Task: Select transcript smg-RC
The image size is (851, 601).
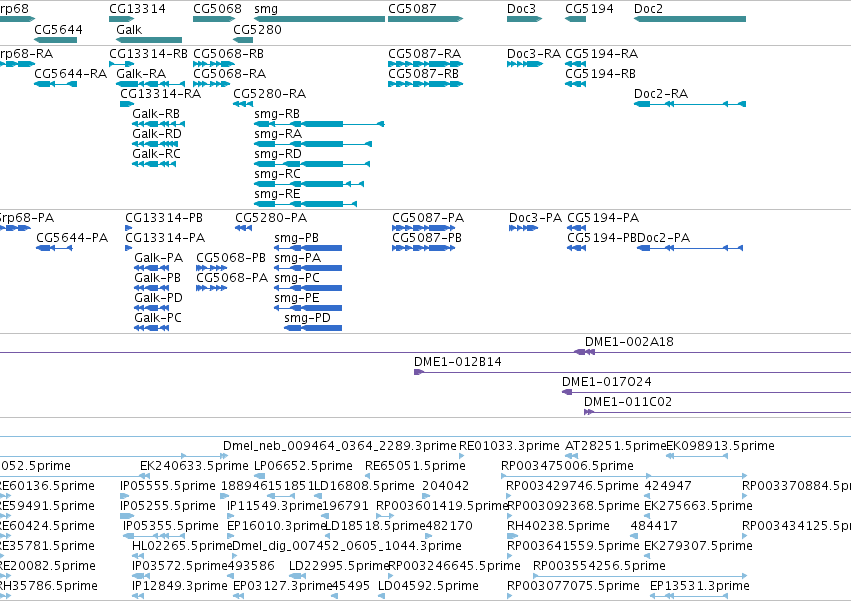Action: (309, 184)
